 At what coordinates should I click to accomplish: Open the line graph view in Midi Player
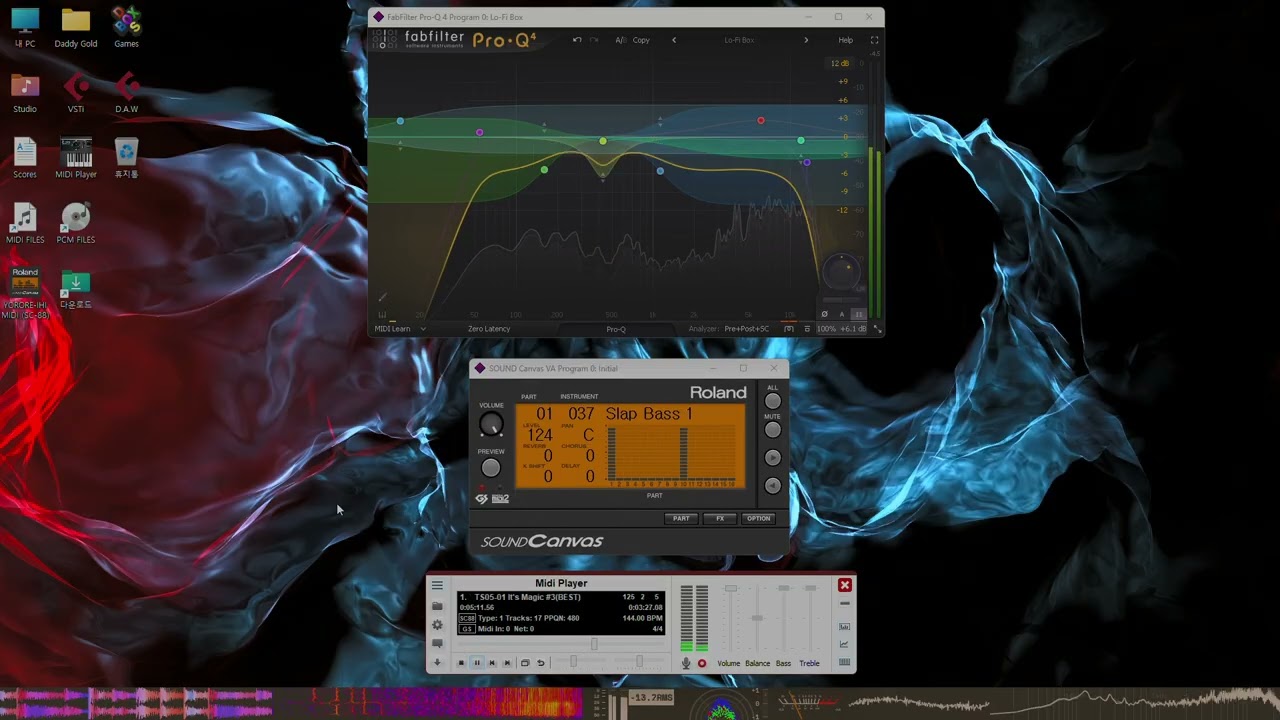pos(845,644)
